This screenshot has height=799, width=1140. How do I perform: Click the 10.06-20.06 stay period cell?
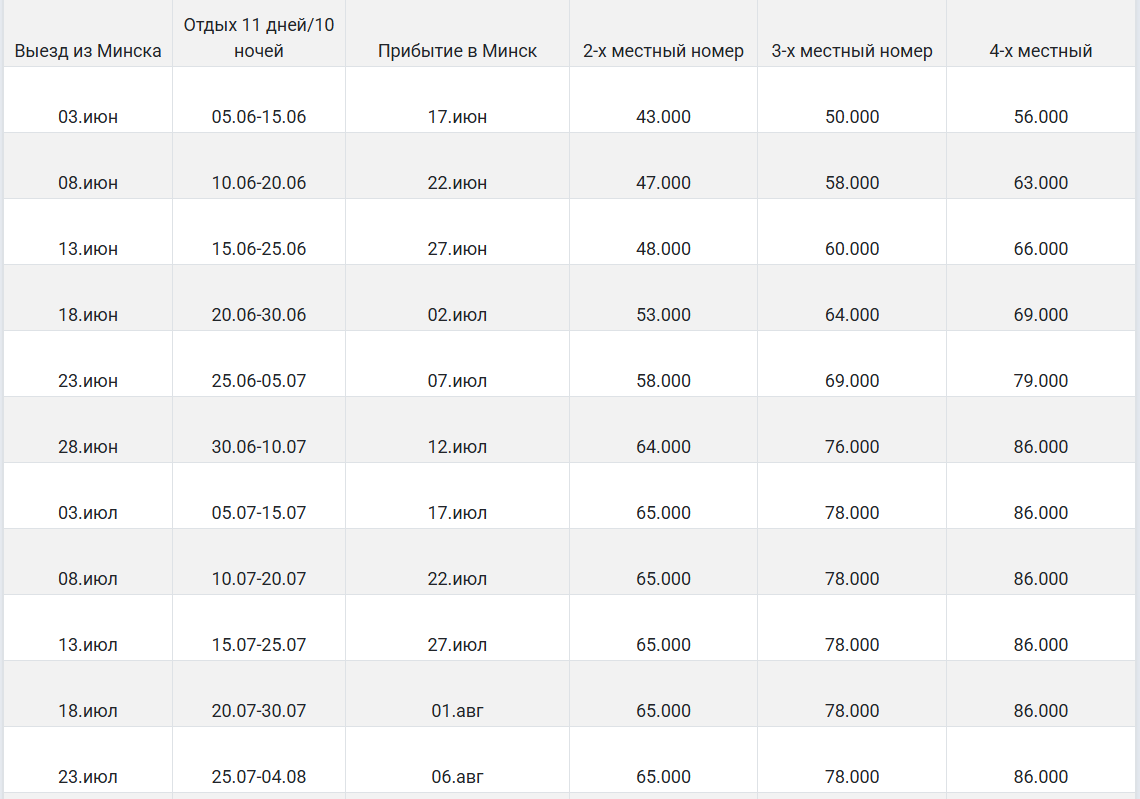[259, 183]
